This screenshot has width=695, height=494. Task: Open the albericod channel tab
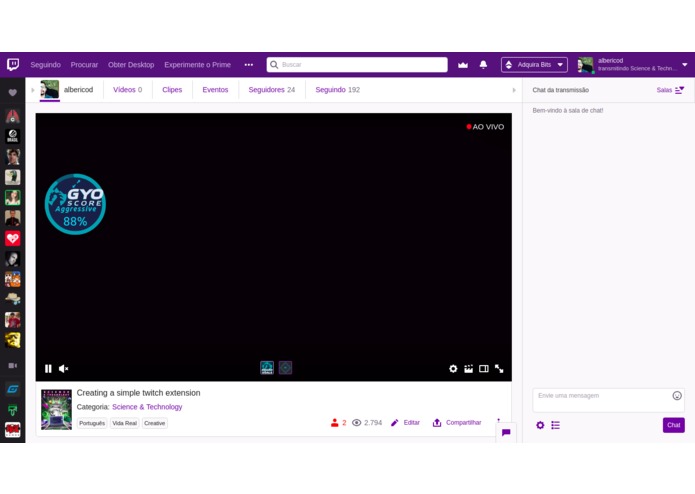pos(67,90)
